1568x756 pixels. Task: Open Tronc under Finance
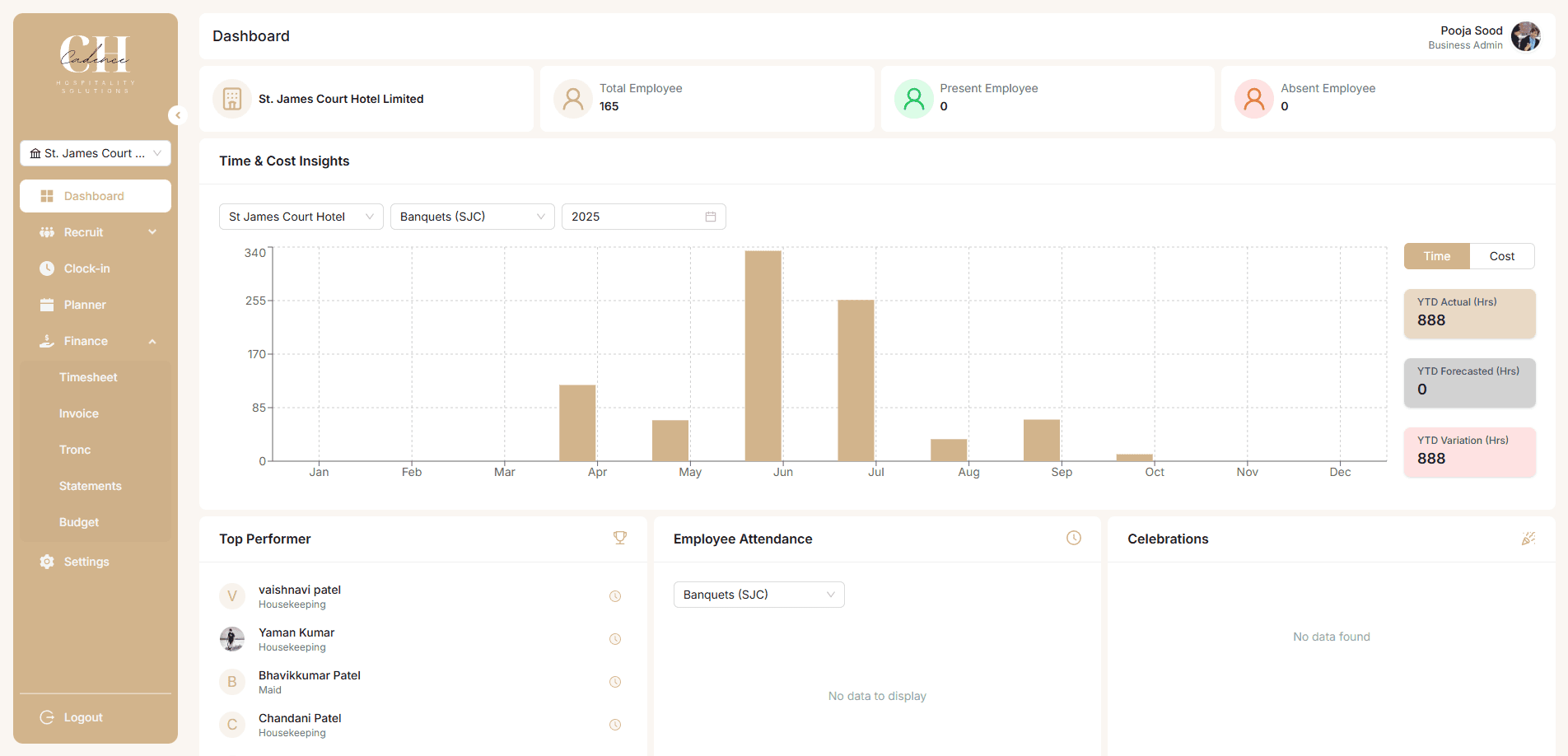click(x=96, y=450)
